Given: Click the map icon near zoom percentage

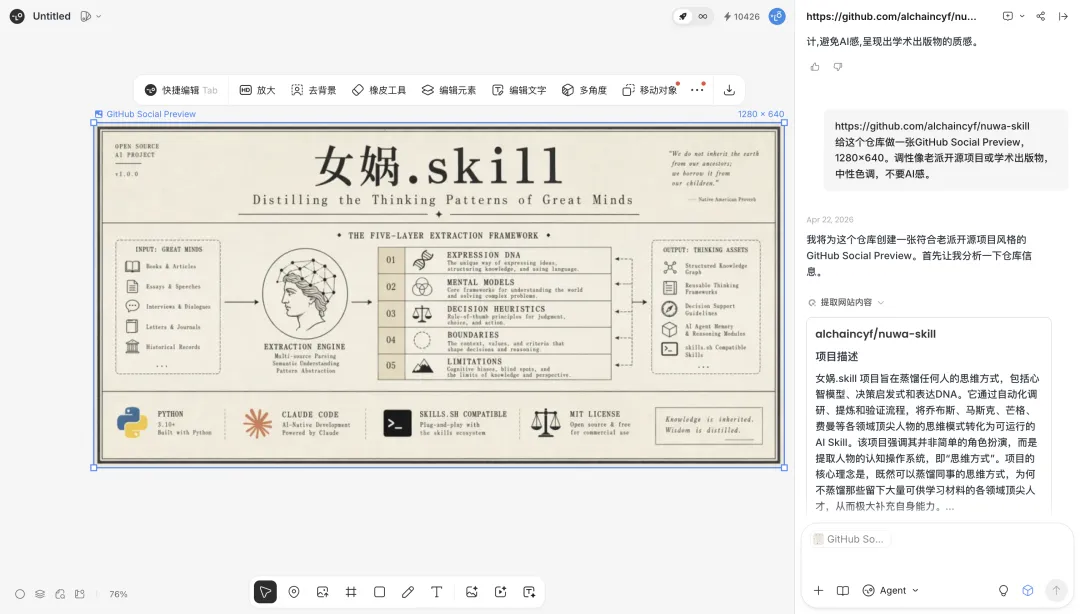Looking at the screenshot, I should pos(80,594).
